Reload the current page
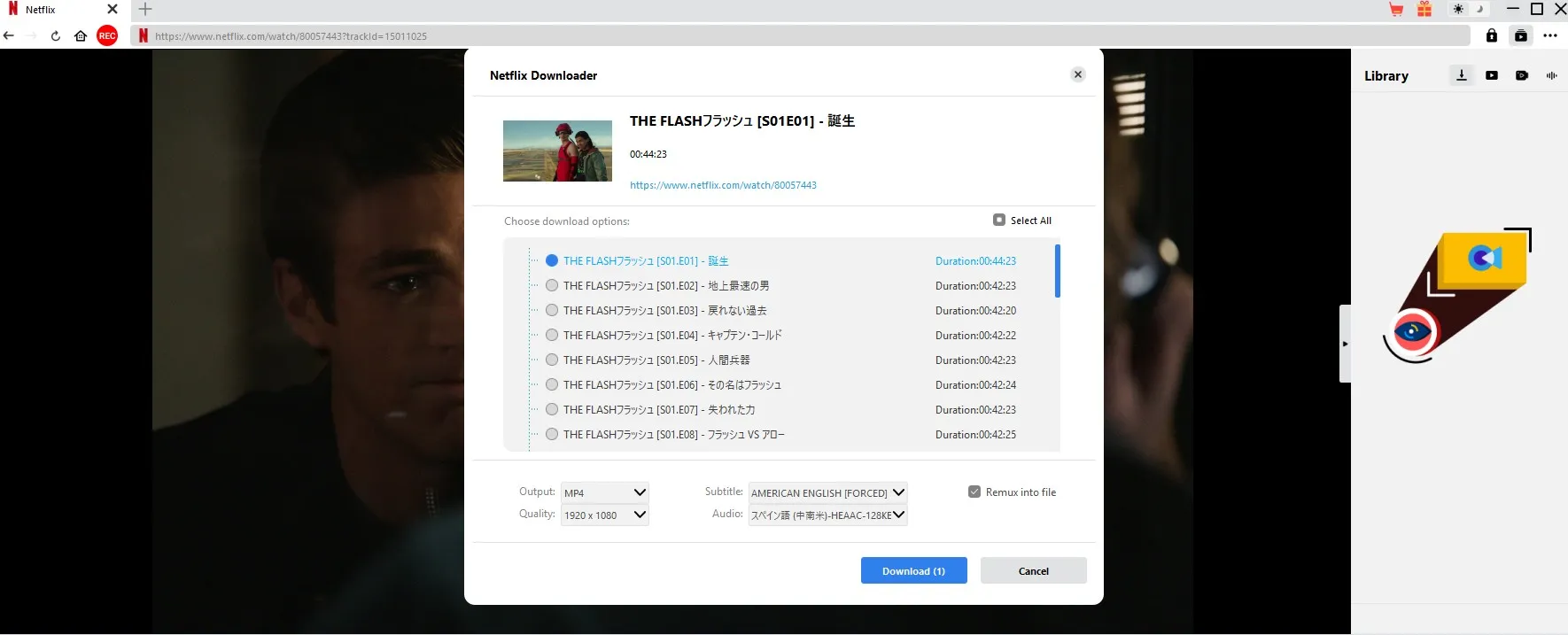This screenshot has width=1568, height=635. click(x=55, y=35)
